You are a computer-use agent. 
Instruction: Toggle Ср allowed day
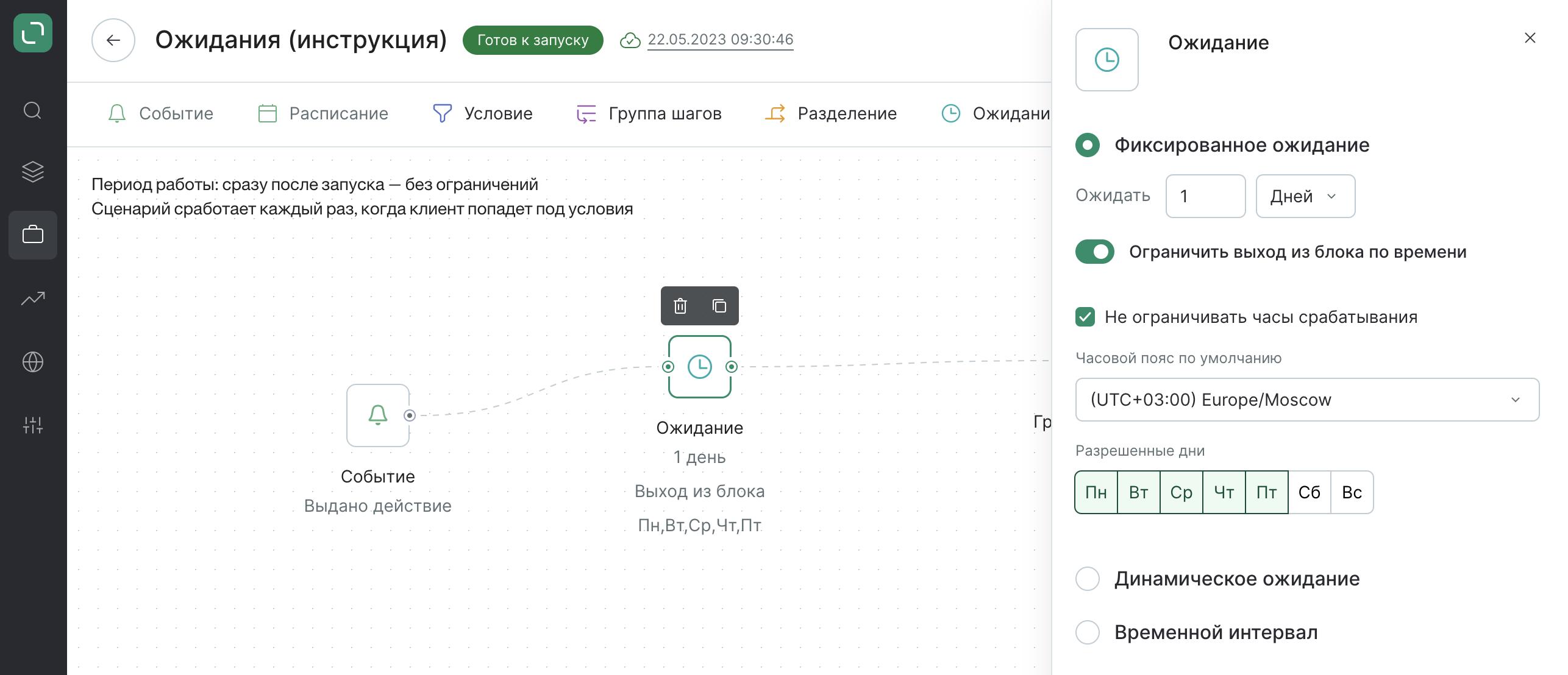coord(1181,492)
